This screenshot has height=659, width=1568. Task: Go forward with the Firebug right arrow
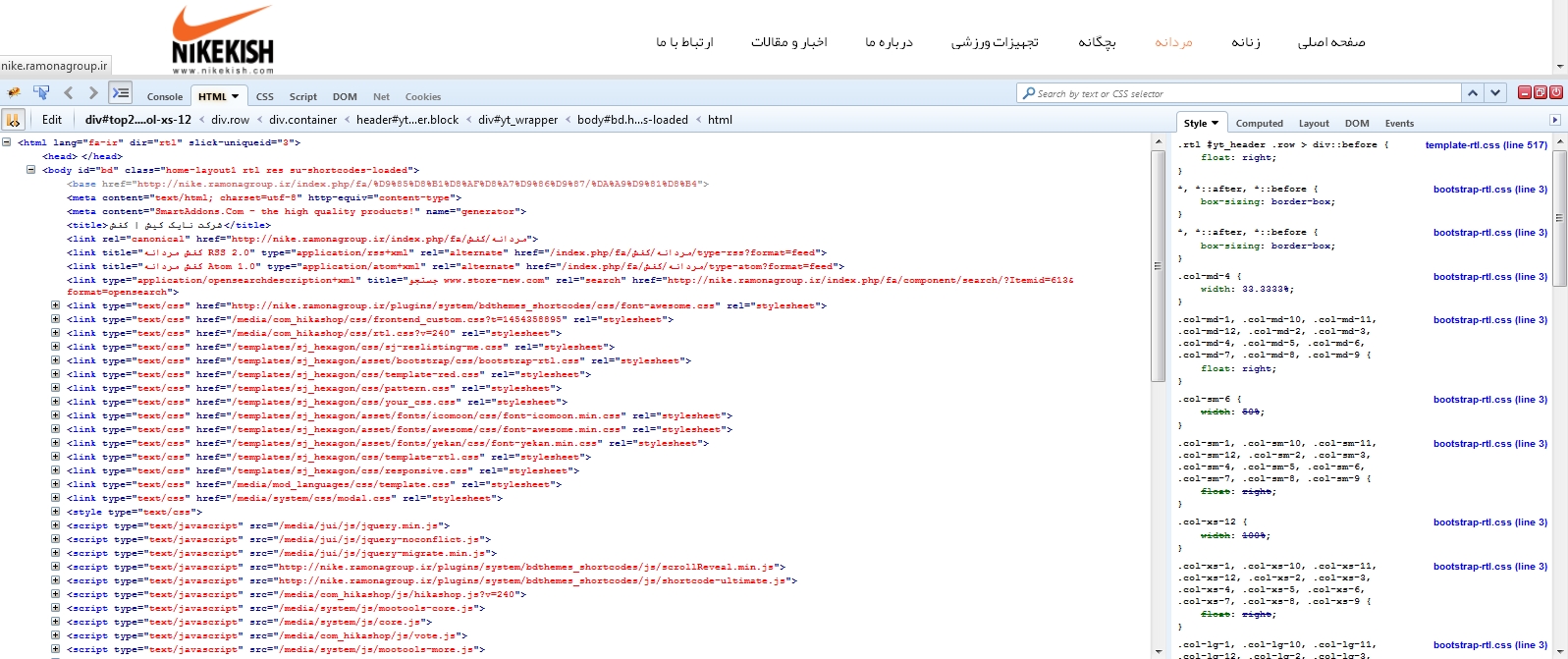point(93,93)
